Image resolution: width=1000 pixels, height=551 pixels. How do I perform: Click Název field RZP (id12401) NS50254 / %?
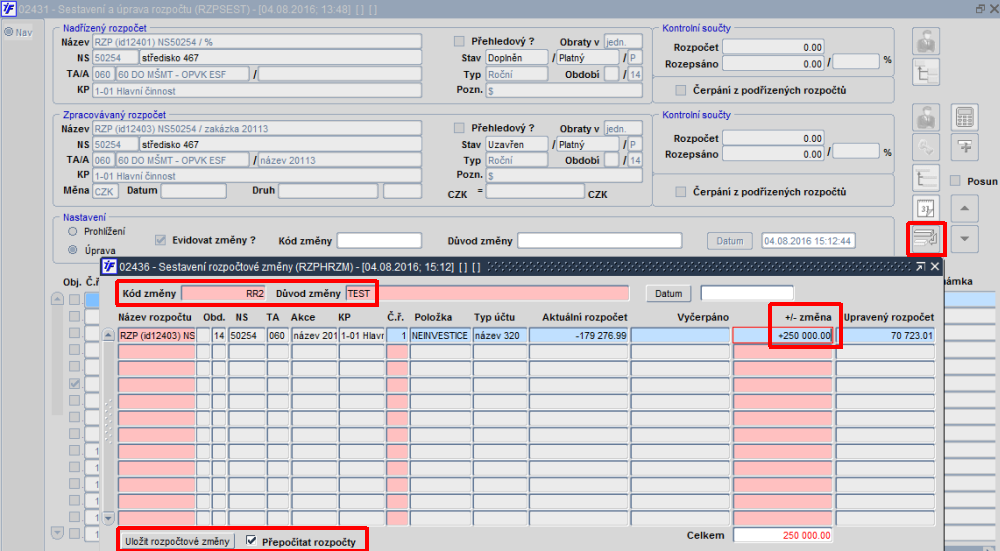click(x=257, y=42)
